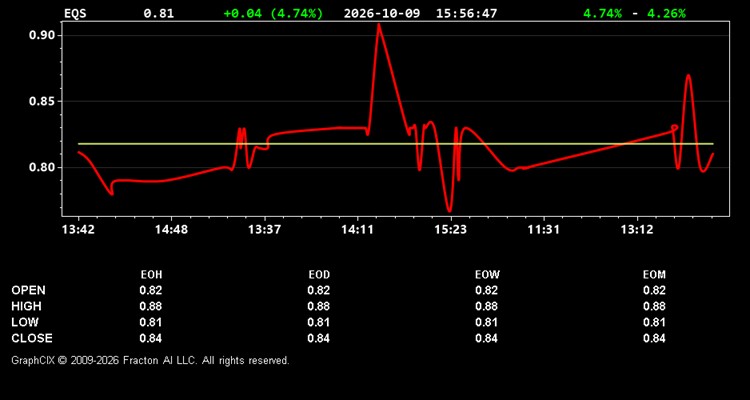Click the 0.90 price axis label
750x400 pixels.
point(43,35)
